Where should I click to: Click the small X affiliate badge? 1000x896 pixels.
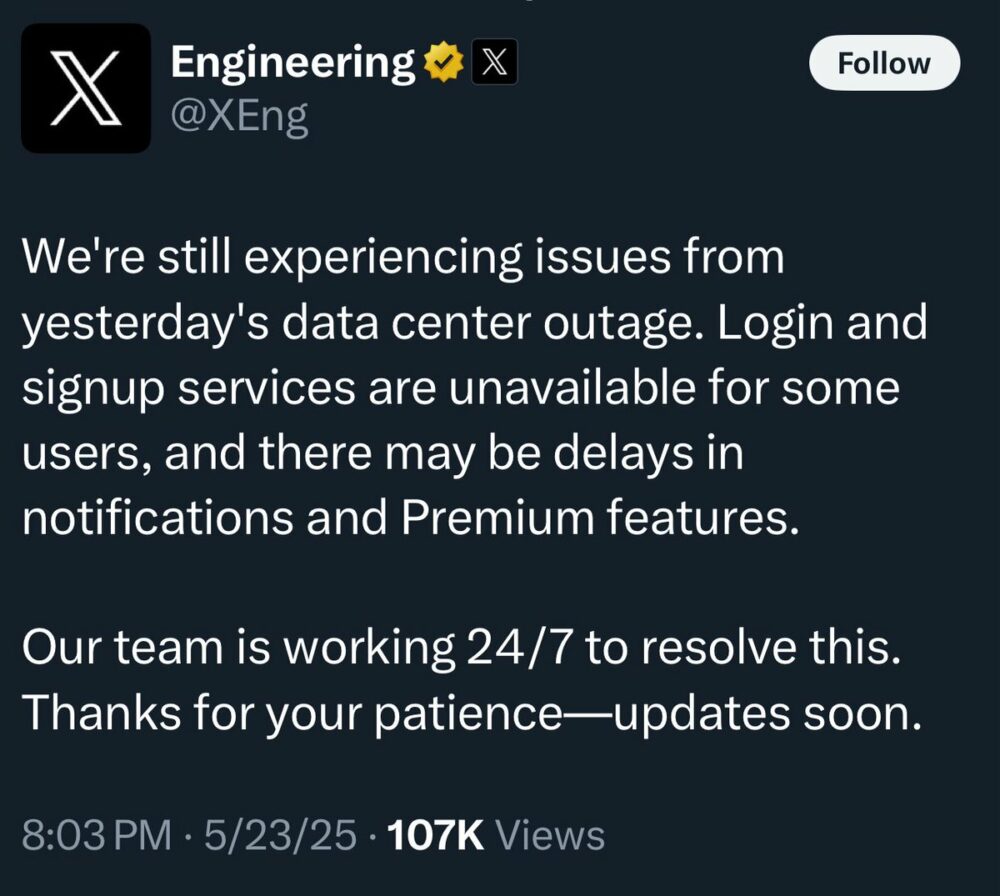(494, 62)
